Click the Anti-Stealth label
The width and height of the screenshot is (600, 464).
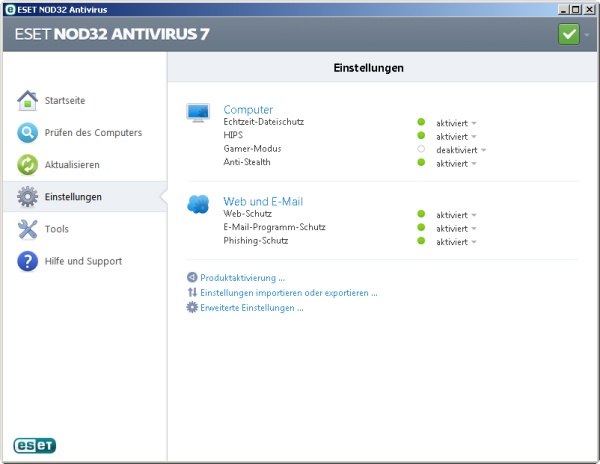coord(247,162)
